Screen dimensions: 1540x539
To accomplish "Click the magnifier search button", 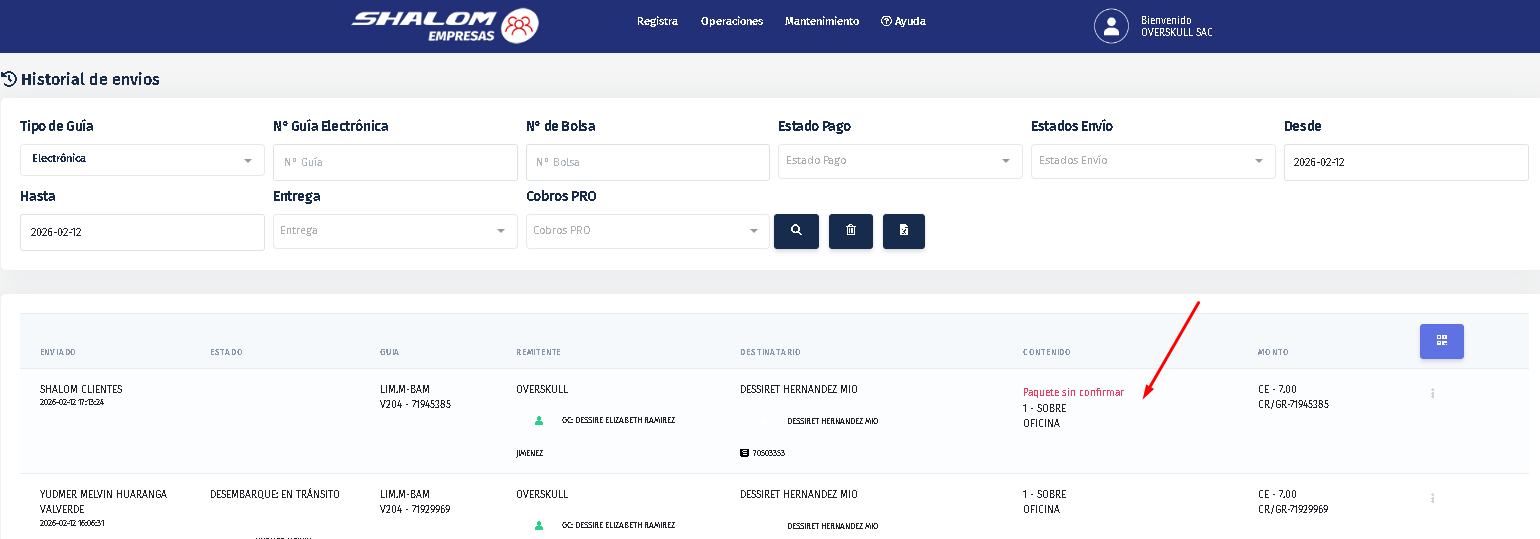I will tap(796, 231).
